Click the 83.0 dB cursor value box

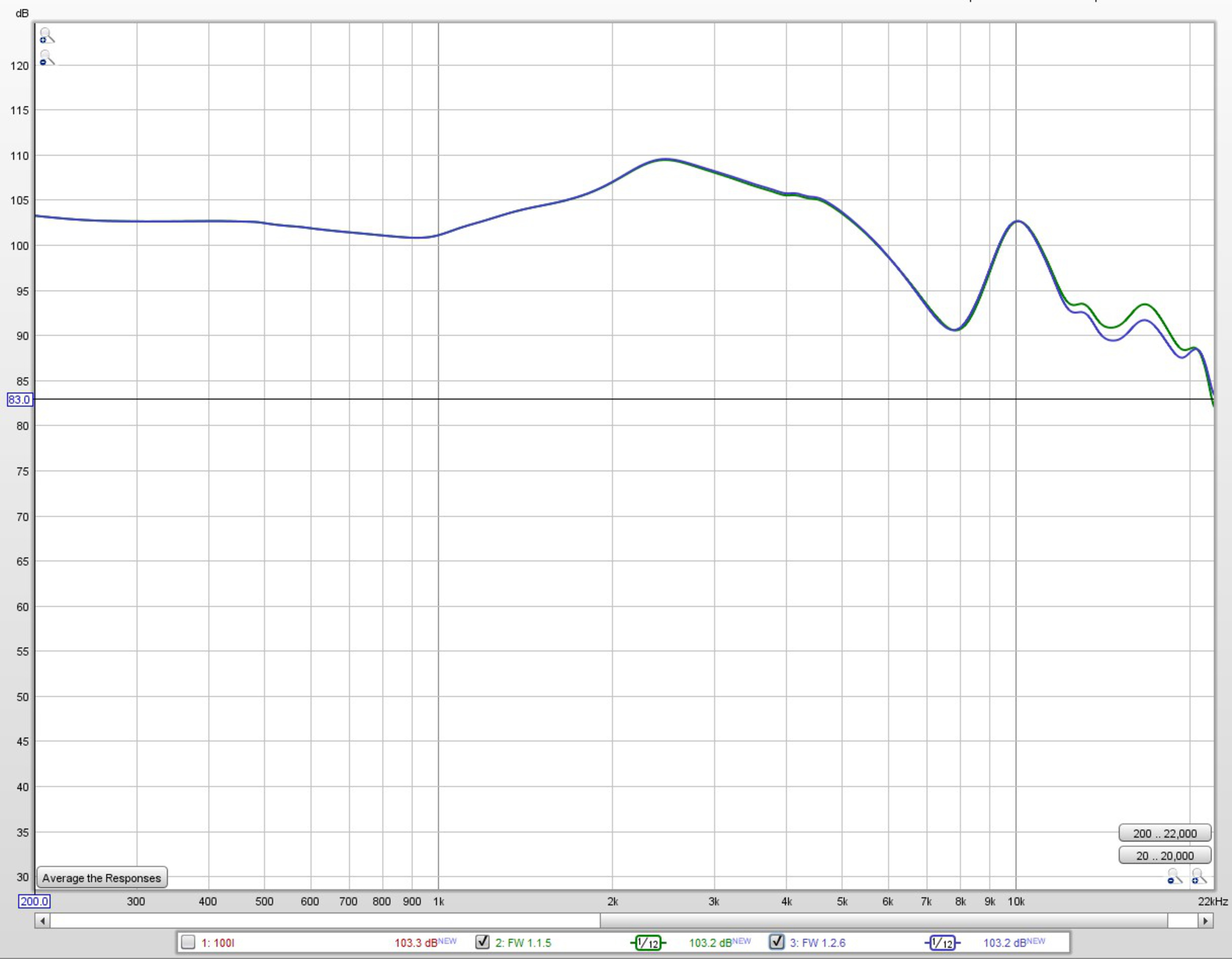pyautogui.click(x=19, y=399)
